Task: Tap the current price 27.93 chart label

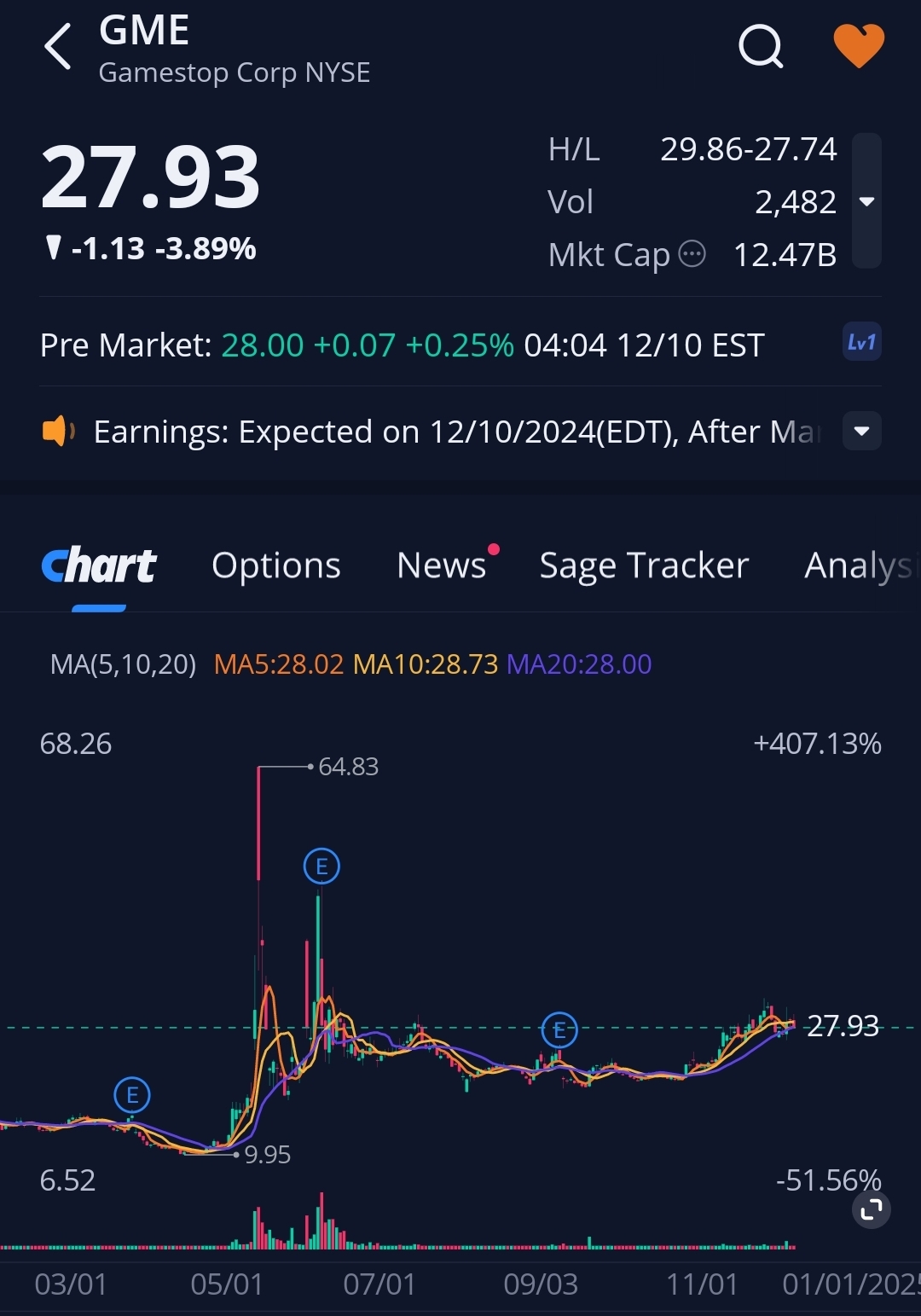Action: [843, 1026]
